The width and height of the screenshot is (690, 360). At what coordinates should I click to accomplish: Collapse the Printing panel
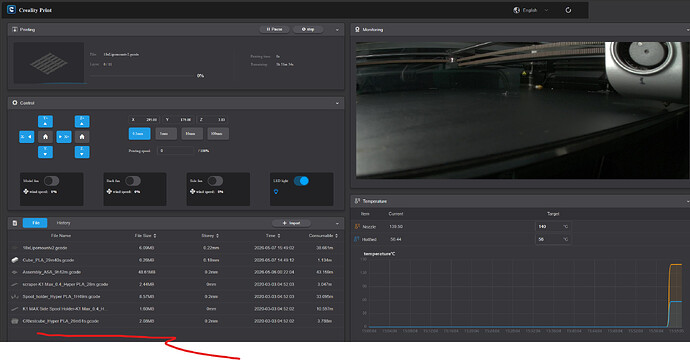(x=337, y=30)
